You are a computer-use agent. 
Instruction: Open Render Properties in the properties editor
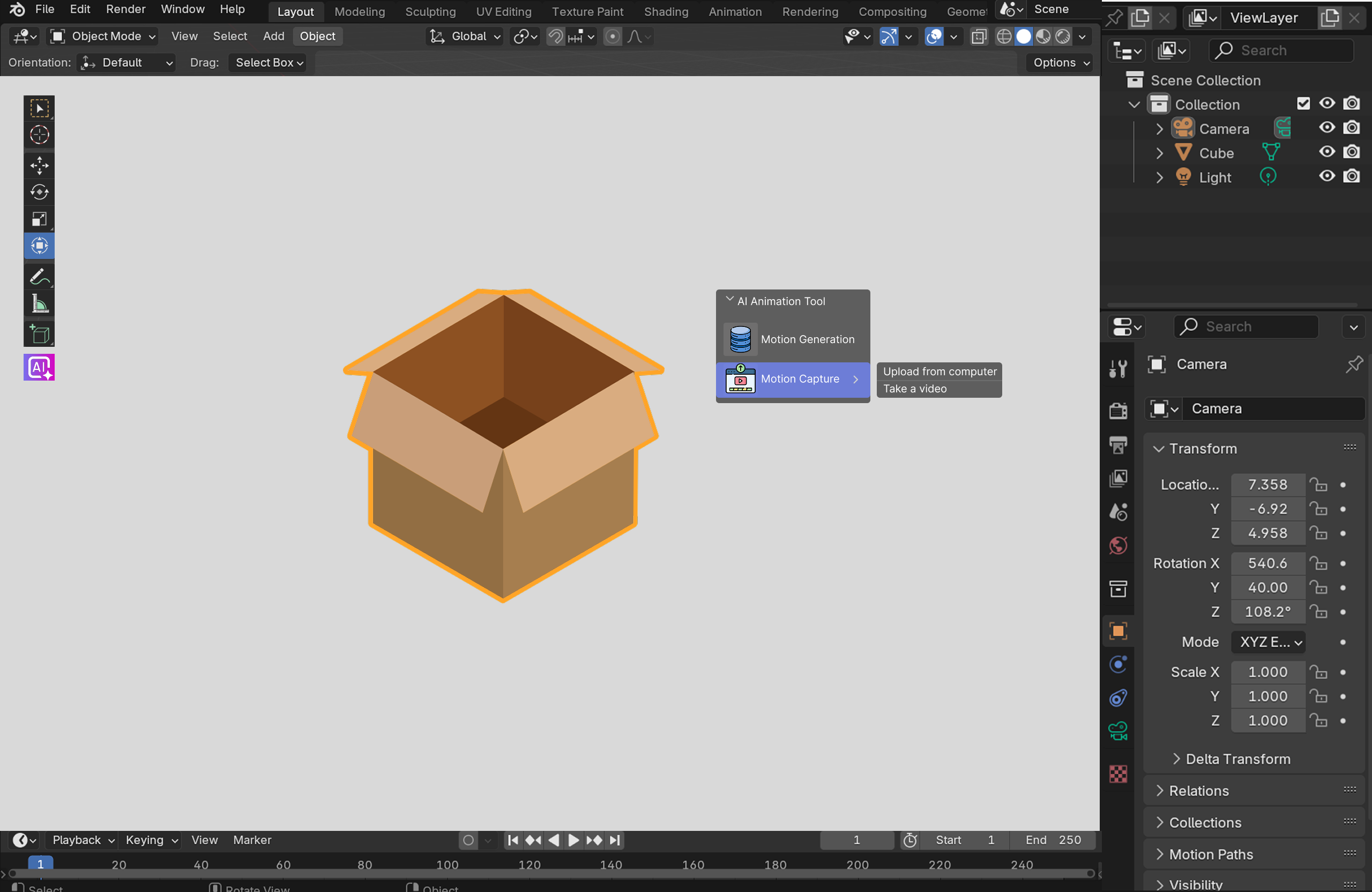coord(1118,410)
